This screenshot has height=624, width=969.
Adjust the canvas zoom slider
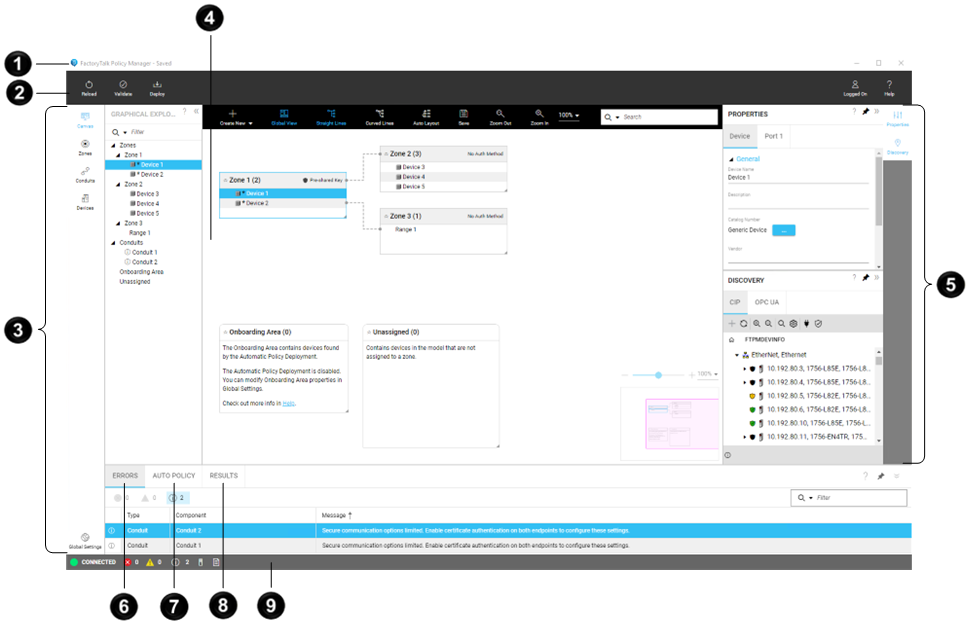pos(658,375)
